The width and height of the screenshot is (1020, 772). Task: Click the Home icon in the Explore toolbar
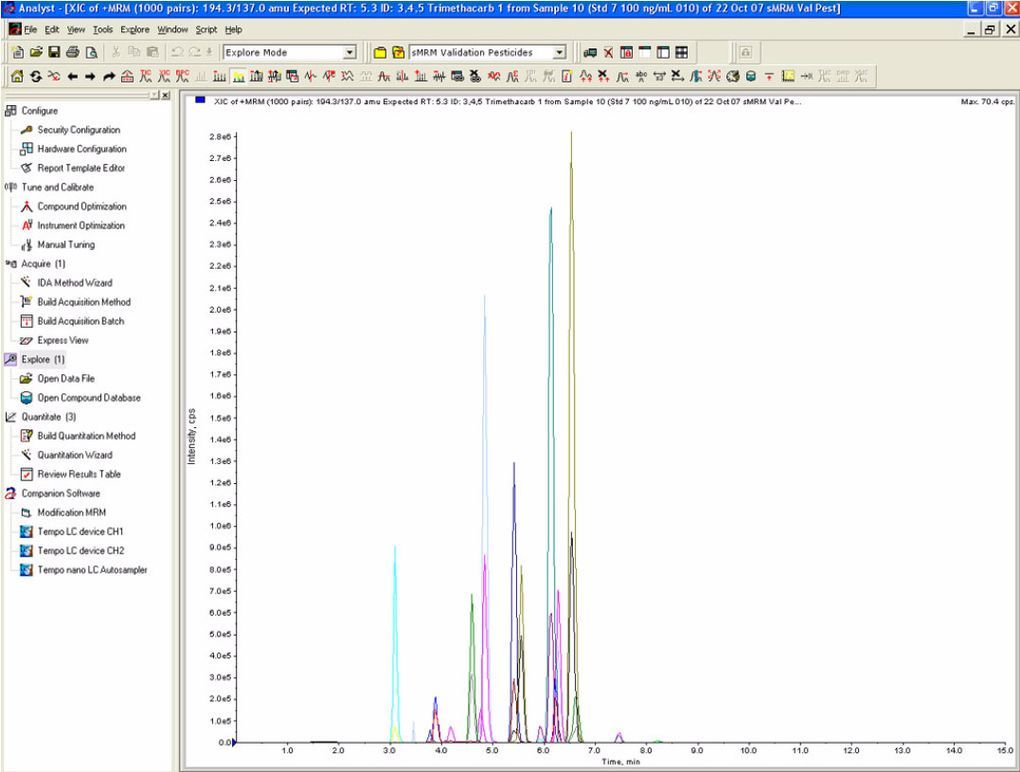click(18, 76)
